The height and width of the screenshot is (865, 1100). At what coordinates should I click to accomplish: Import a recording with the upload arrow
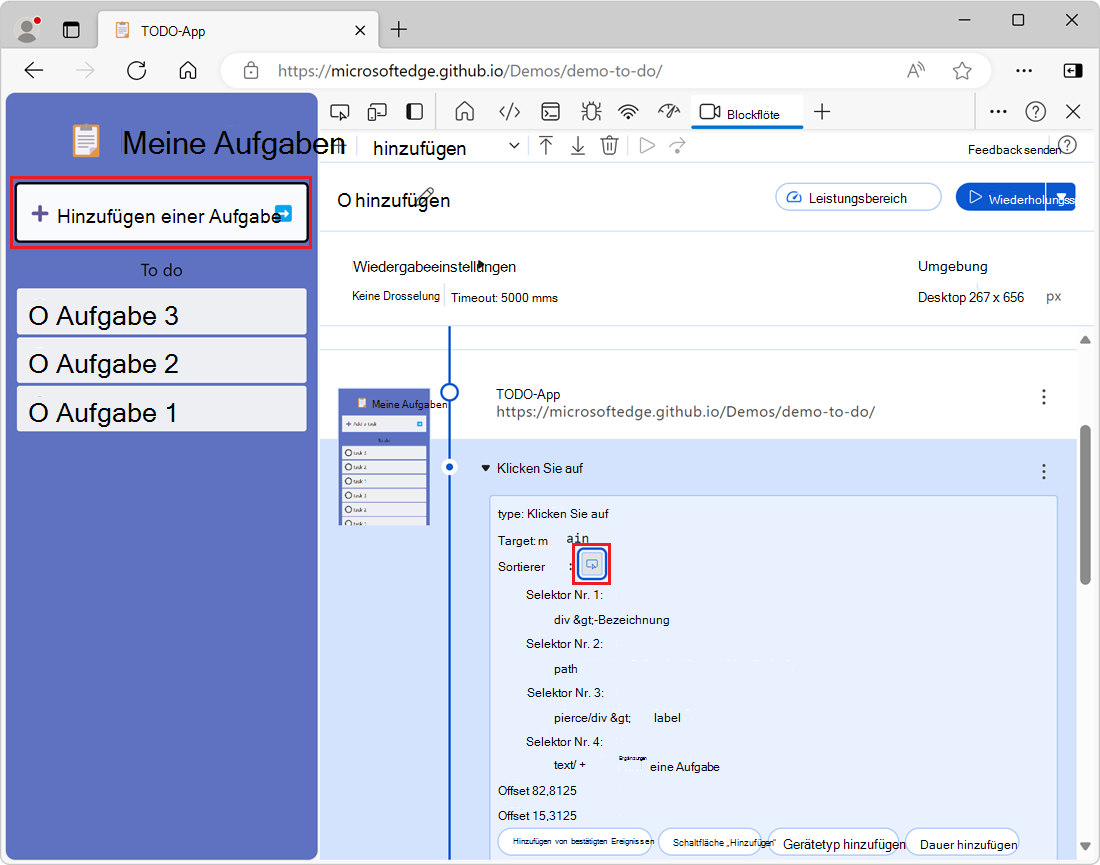(x=546, y=146)
